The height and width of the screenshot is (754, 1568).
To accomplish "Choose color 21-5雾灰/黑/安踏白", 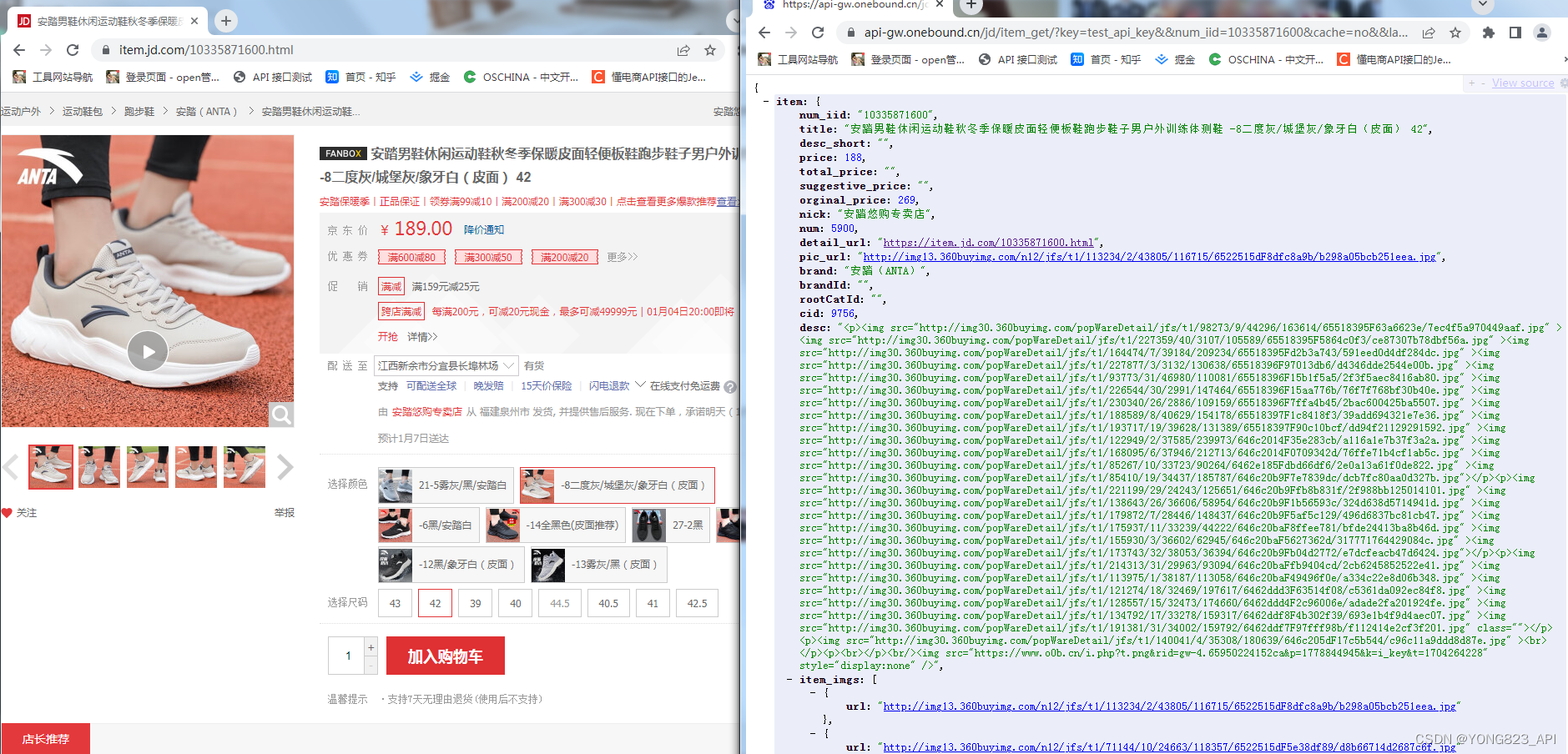I will pos(446,485).
